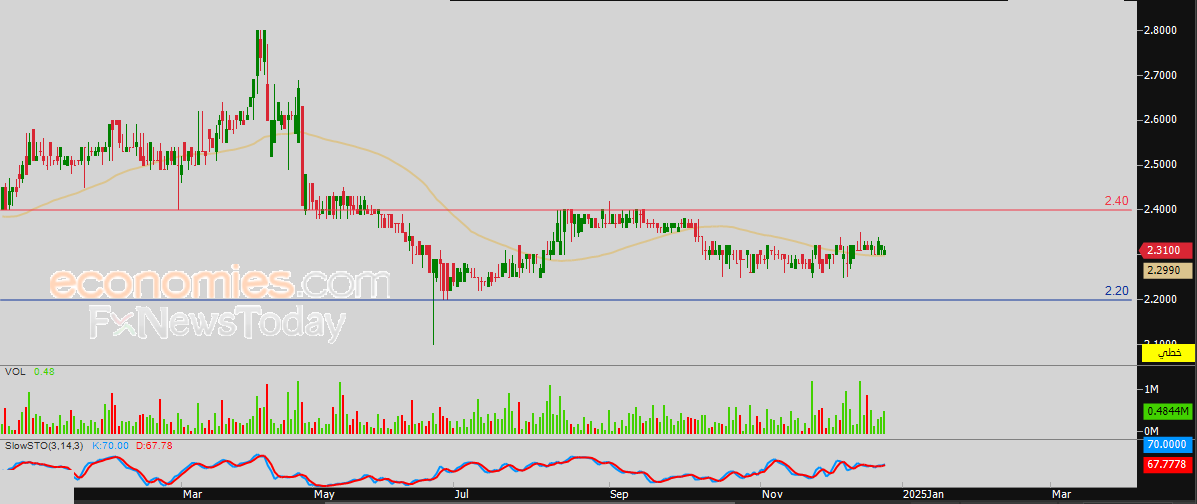Click the red 2.3100 current price tag
Viewport: 1197px width, 504px height.
click(x=1166, y=250)
